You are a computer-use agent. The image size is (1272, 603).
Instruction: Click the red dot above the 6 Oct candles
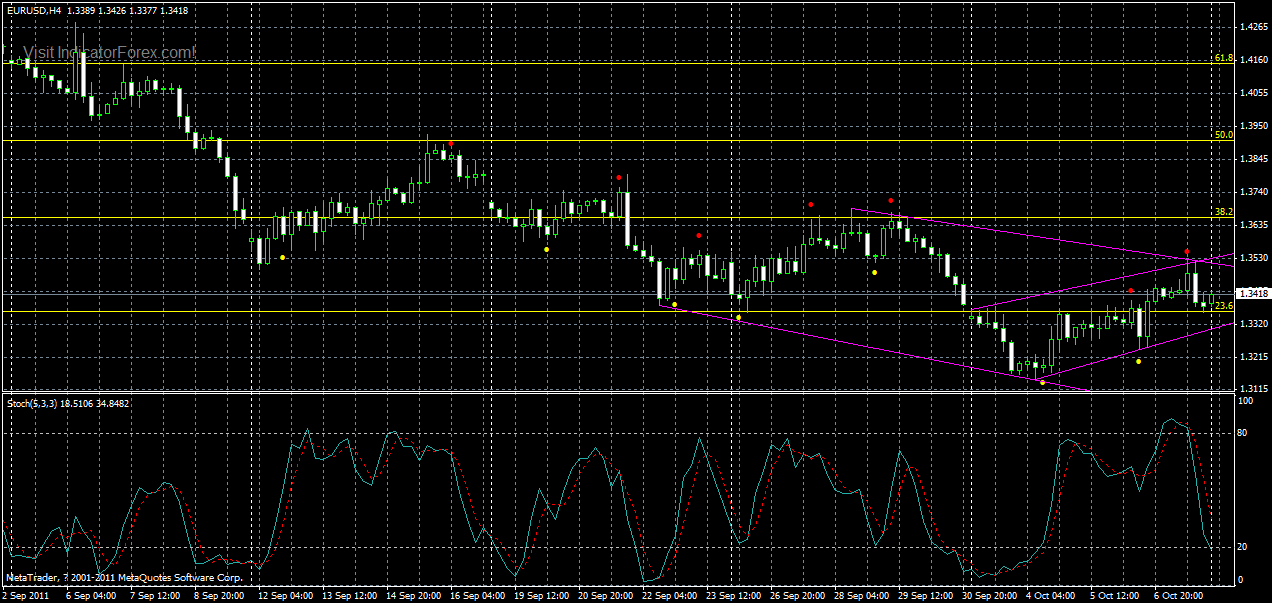tap(1187, 251)
